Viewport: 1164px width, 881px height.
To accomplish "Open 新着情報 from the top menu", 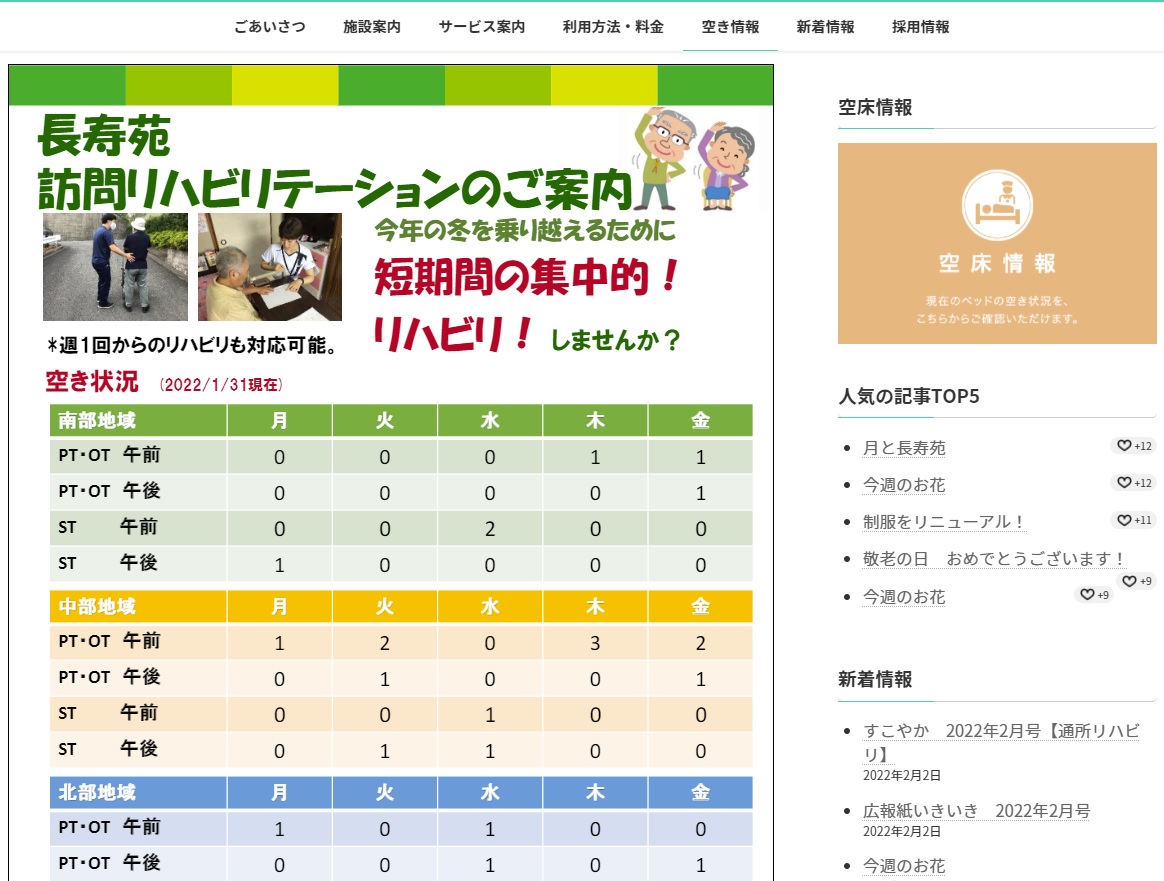I will coord(825,27).
